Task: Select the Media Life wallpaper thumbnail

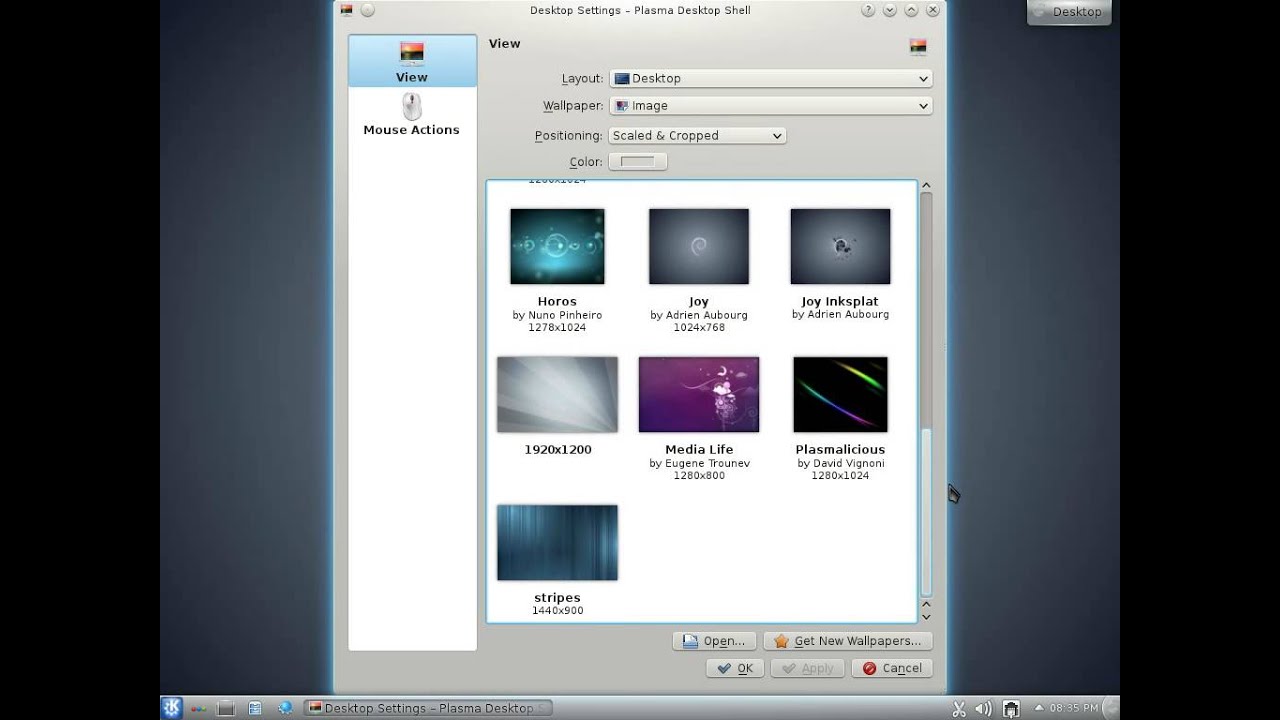Action: [699, 394]
